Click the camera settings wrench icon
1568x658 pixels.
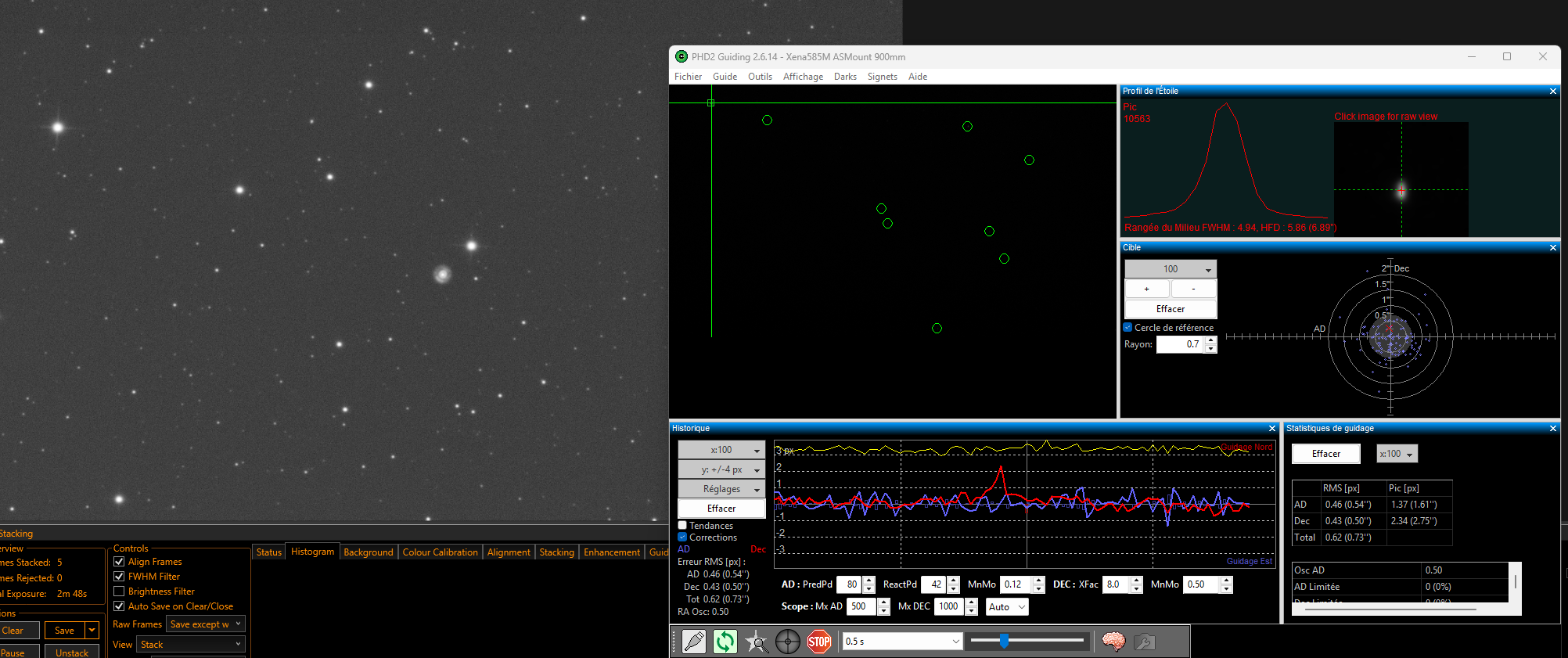tap(1144, 642)
